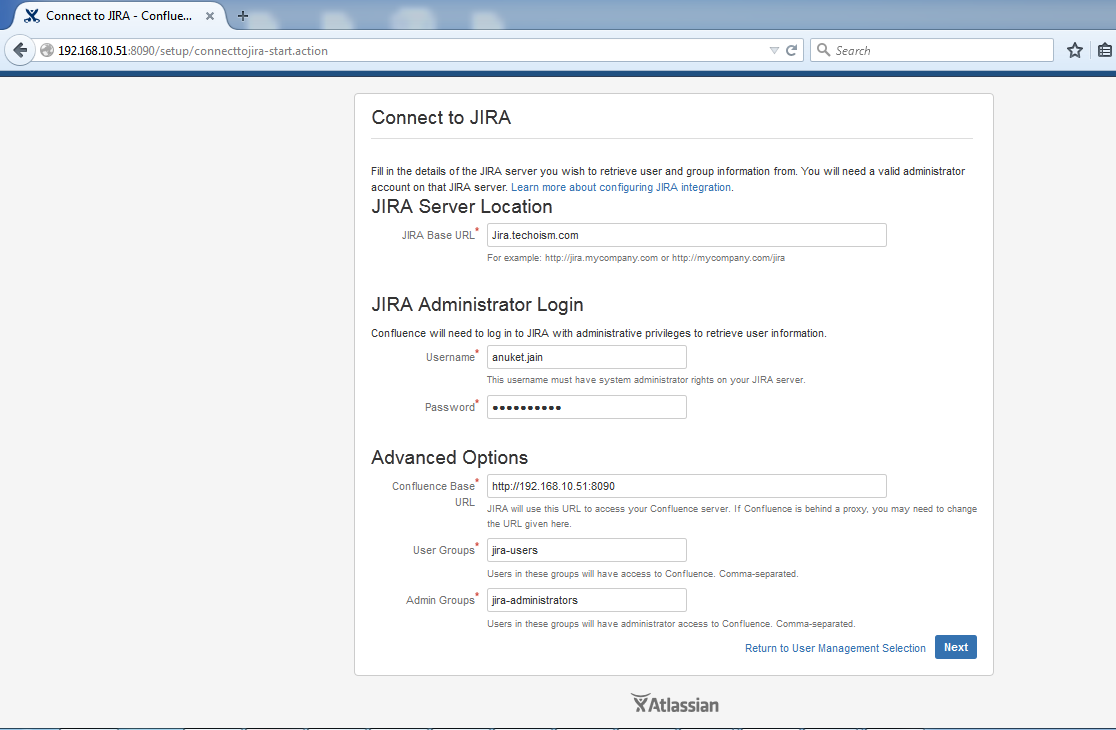Click the JIRA Administrator Login heading
Image resolution: width=1116 pixels, height=730 pixels.
pos(477,305)
